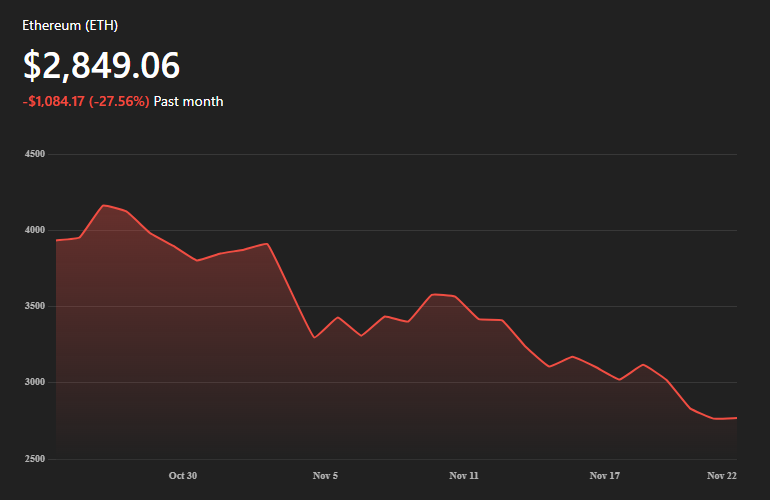Image resolution: width=770 pixels, height=500 pixels.
Task: Select the 3500 y-axis label
Action: (x=35, y=306)
